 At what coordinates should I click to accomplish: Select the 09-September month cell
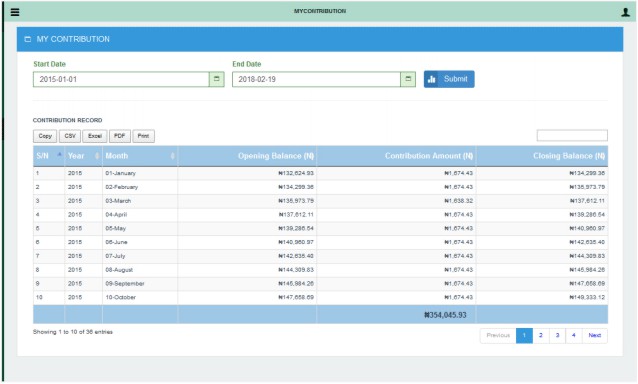coord(140,284)
